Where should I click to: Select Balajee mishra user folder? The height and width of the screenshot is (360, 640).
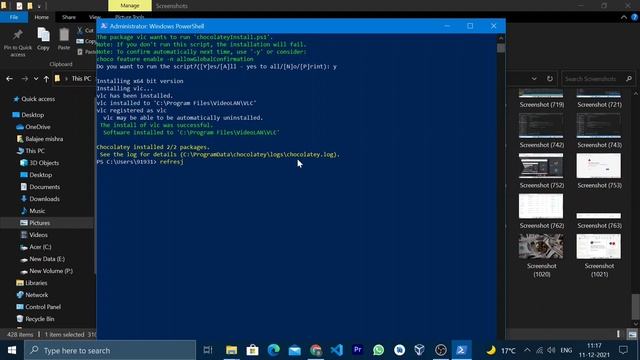pos(44,139)
